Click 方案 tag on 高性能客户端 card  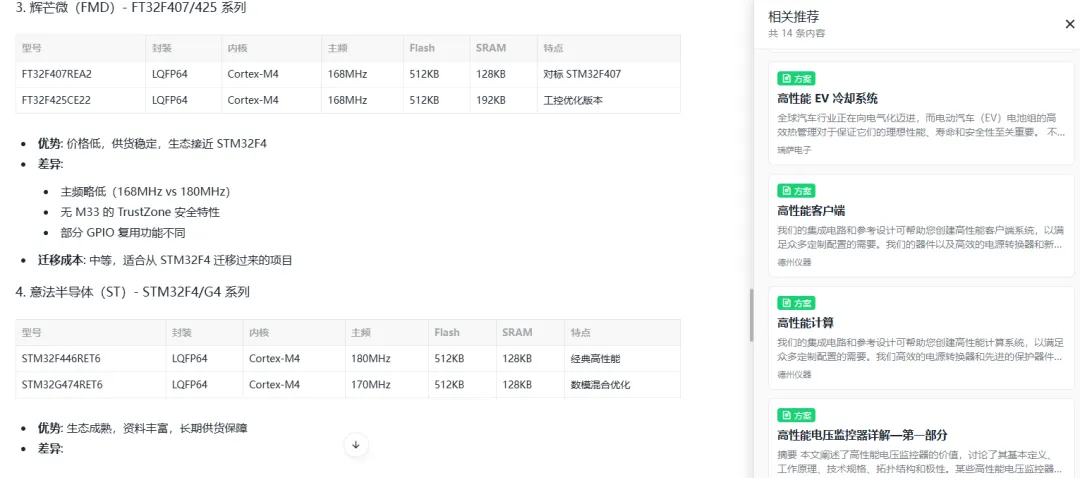click(796, 190)
